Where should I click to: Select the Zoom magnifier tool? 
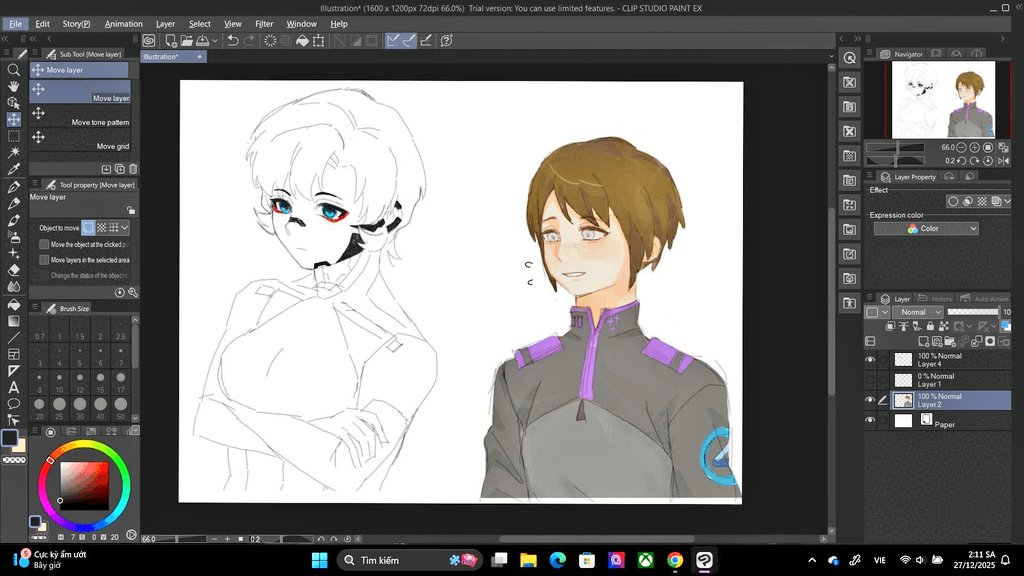click(14, 70)
